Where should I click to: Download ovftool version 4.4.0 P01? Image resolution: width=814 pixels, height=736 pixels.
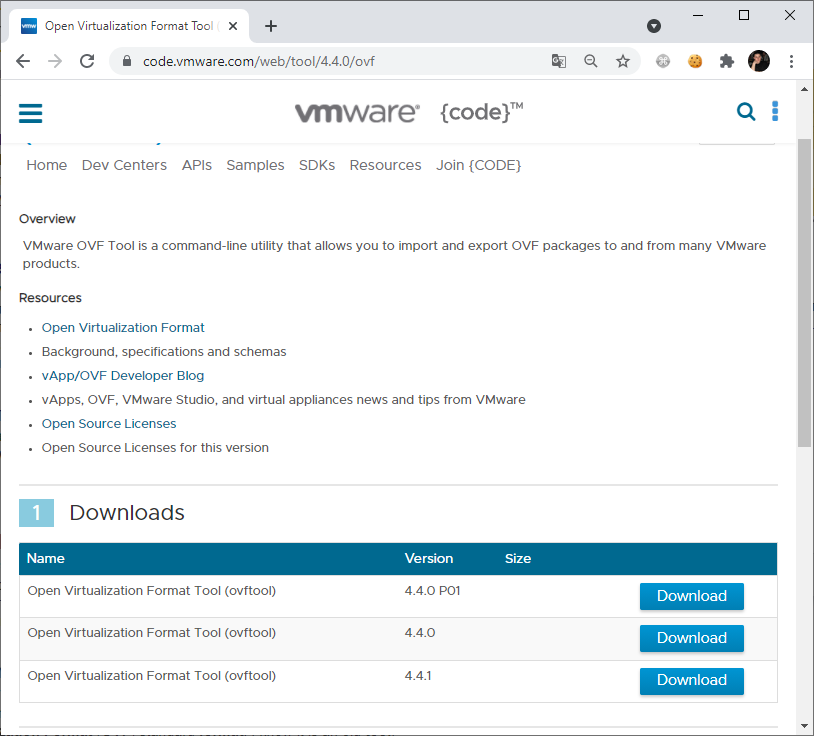(691, 596)
